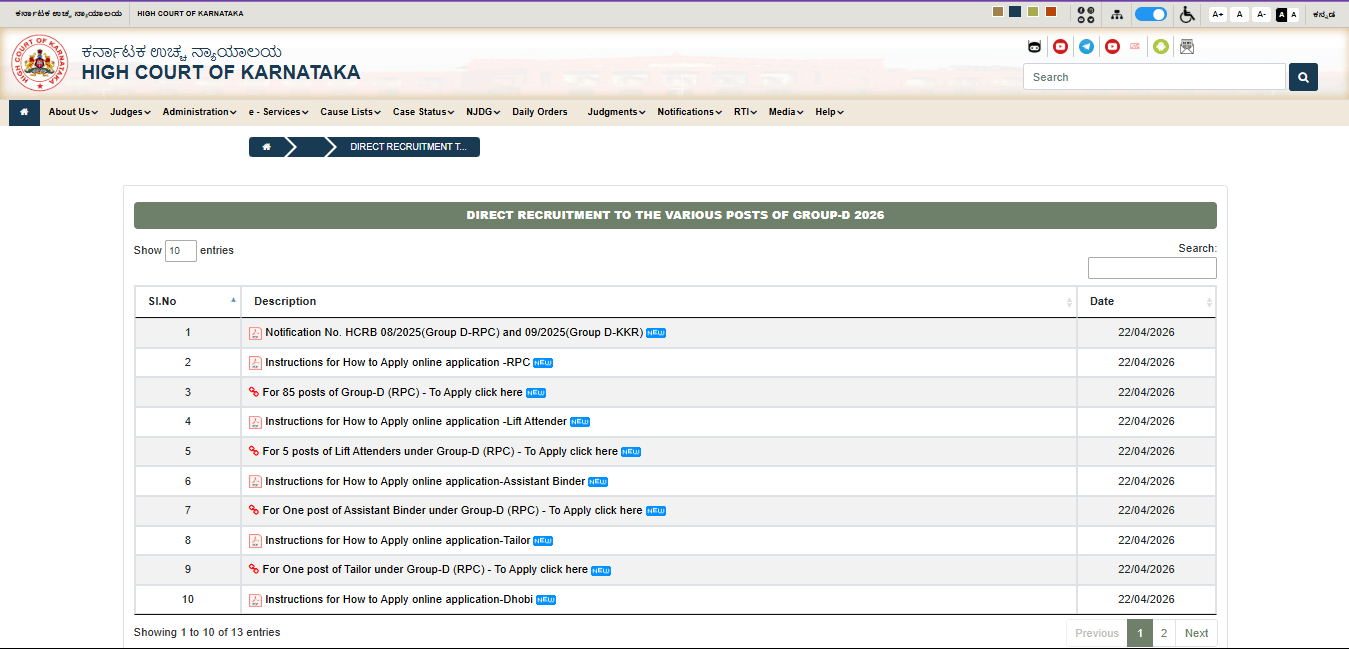This screenshot has width=1349, height=649.
Task: Increase font size using A+ button
Action: point(1218,13)
